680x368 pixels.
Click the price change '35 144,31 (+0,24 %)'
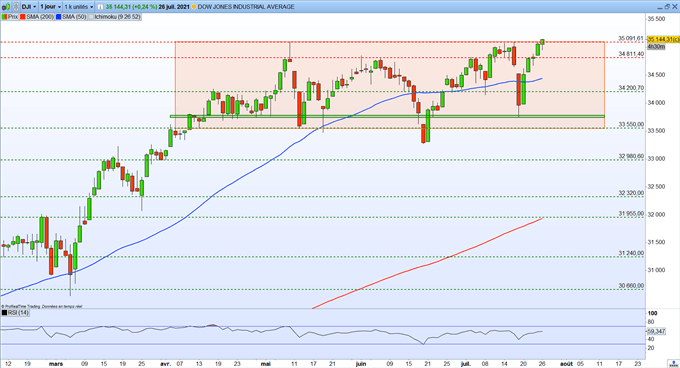tap(131, 7)
